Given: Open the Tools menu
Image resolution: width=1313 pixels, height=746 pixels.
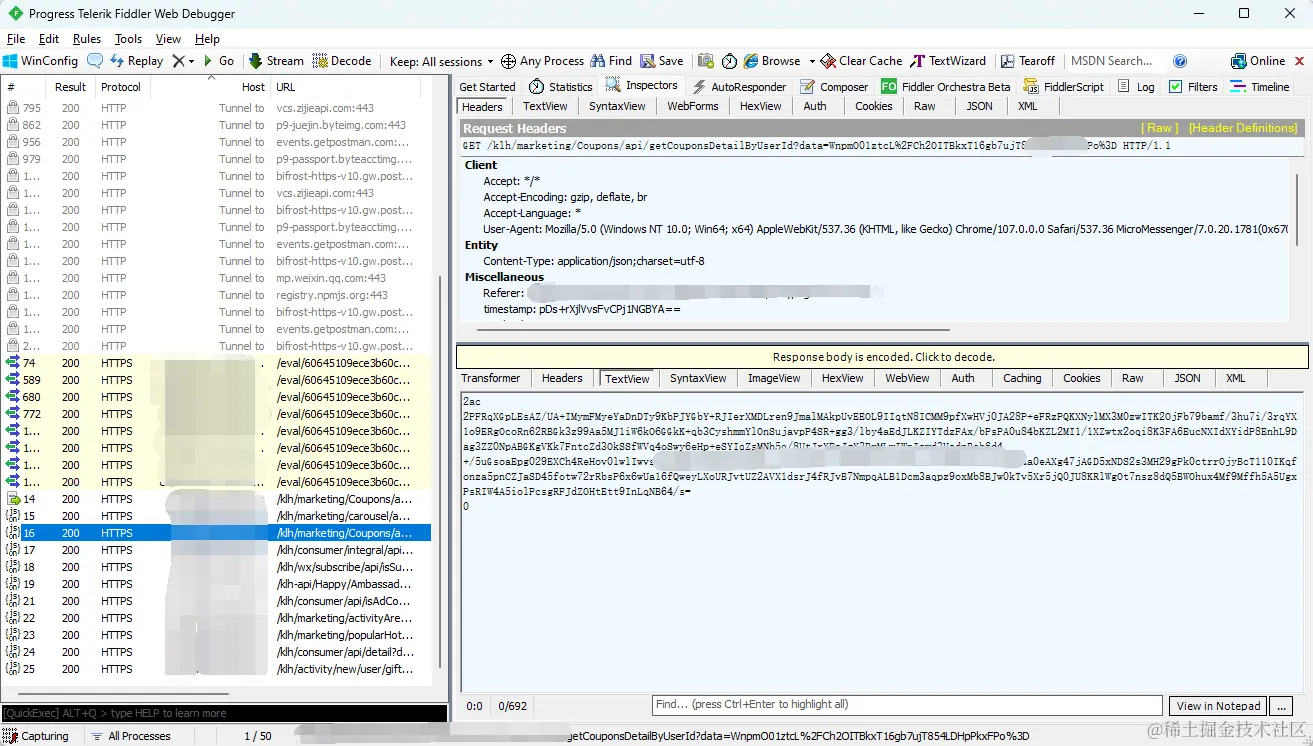Looking at the screenshot, I should 128,39.
